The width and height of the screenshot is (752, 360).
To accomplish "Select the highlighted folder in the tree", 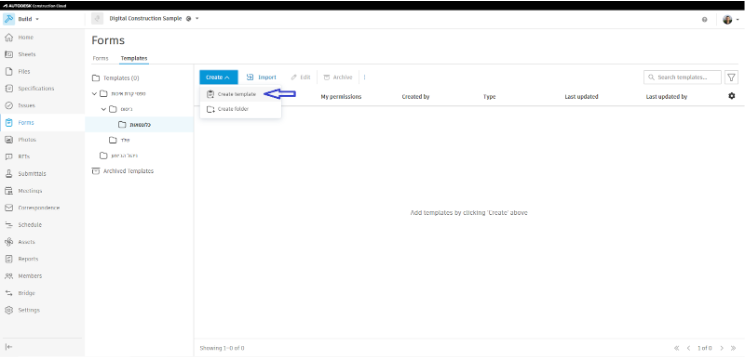I will click(140, 125).
